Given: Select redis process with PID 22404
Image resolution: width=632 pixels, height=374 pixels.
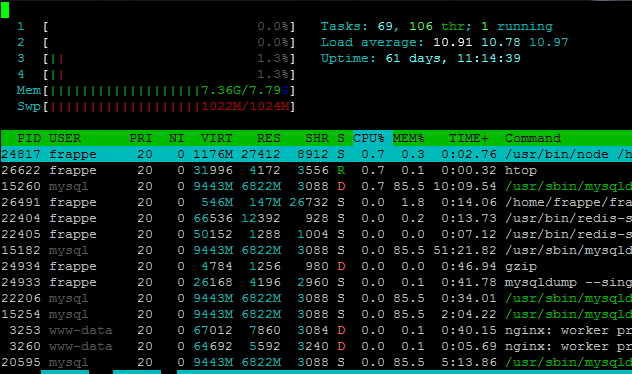Looking at the screenshot, I should coord(316,218).
